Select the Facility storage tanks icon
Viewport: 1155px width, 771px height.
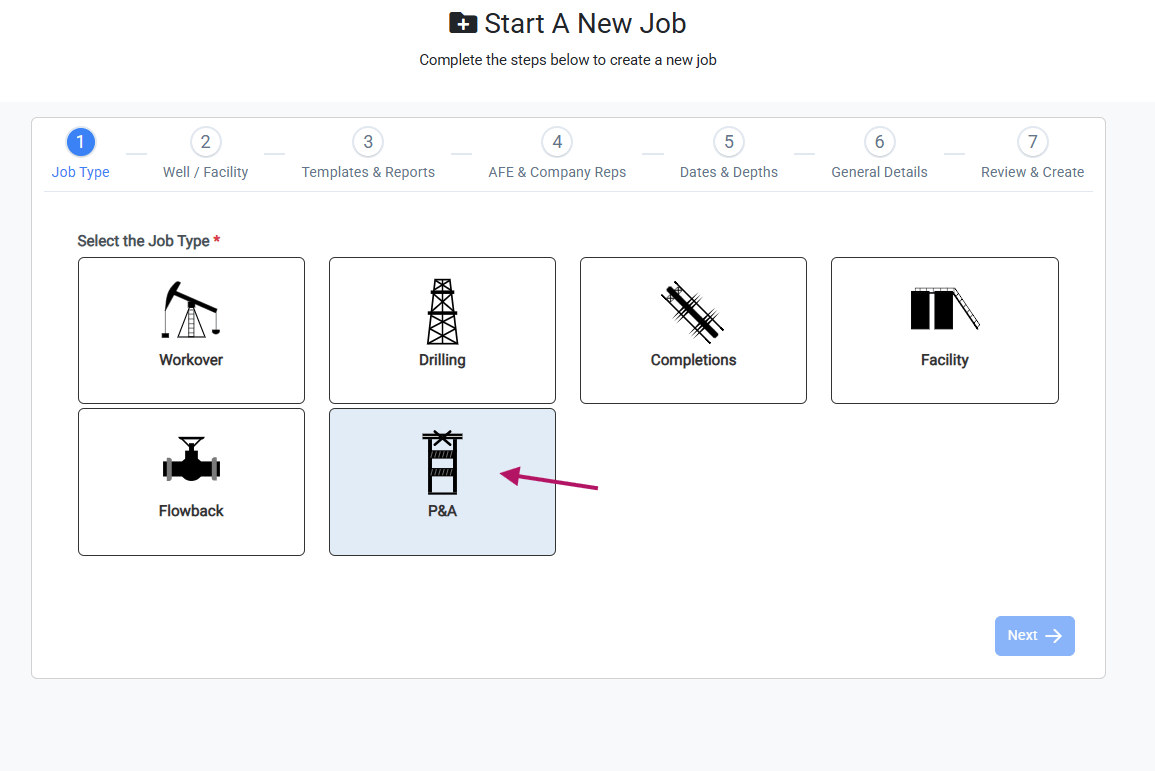pos(945,309)
